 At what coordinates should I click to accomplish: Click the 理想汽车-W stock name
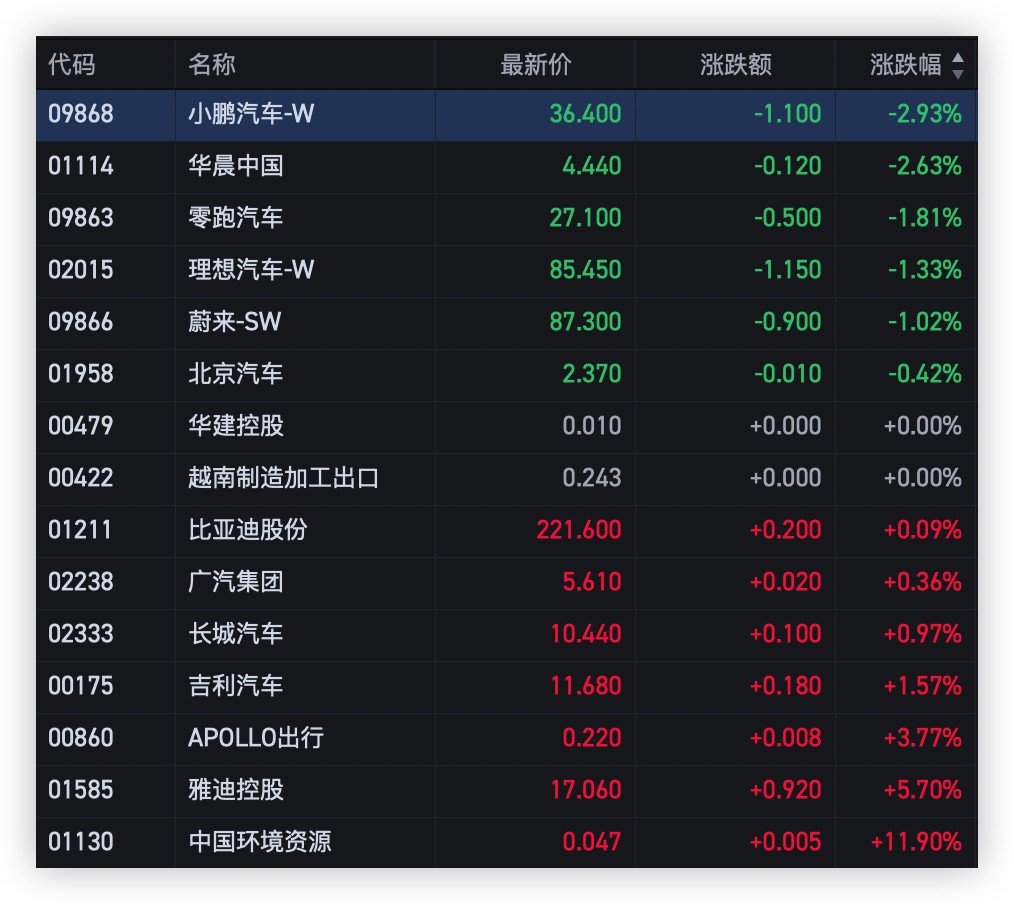click(251, 270)
